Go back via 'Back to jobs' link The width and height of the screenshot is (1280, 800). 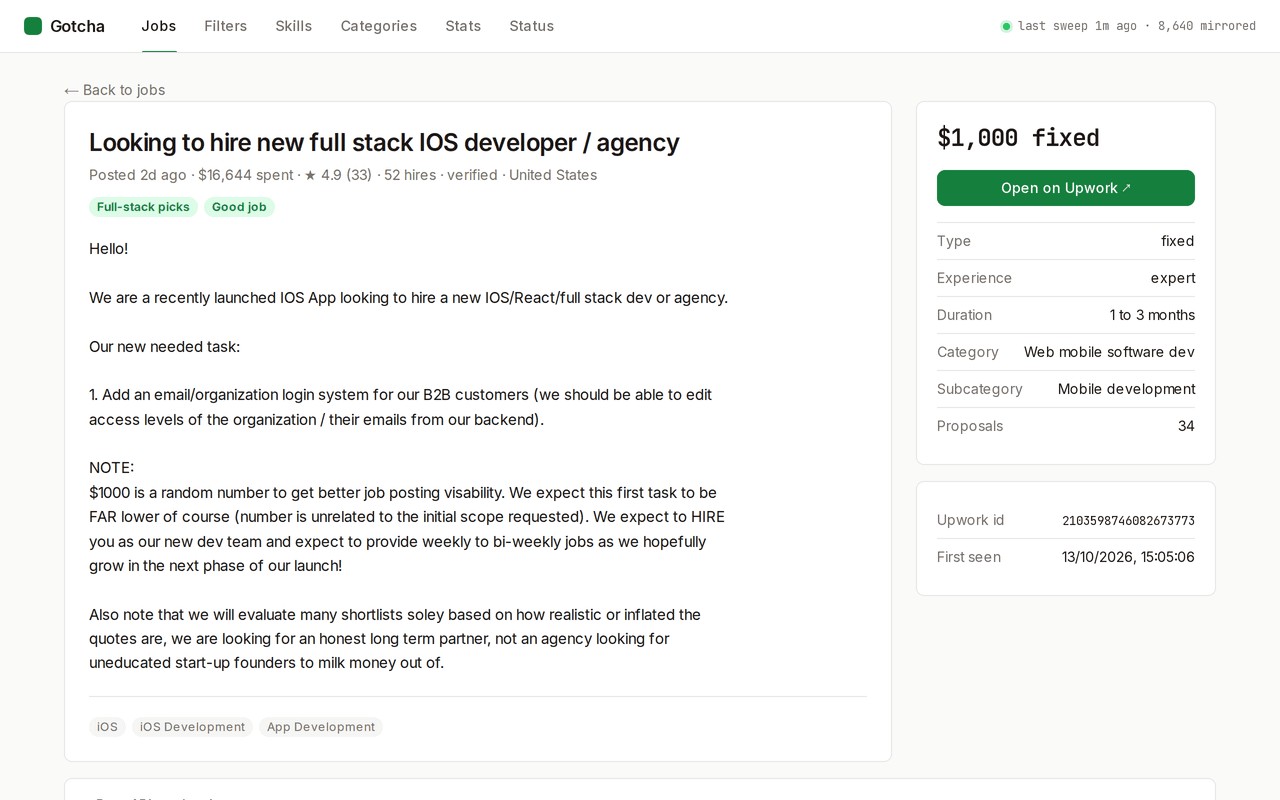click(115, 90)
